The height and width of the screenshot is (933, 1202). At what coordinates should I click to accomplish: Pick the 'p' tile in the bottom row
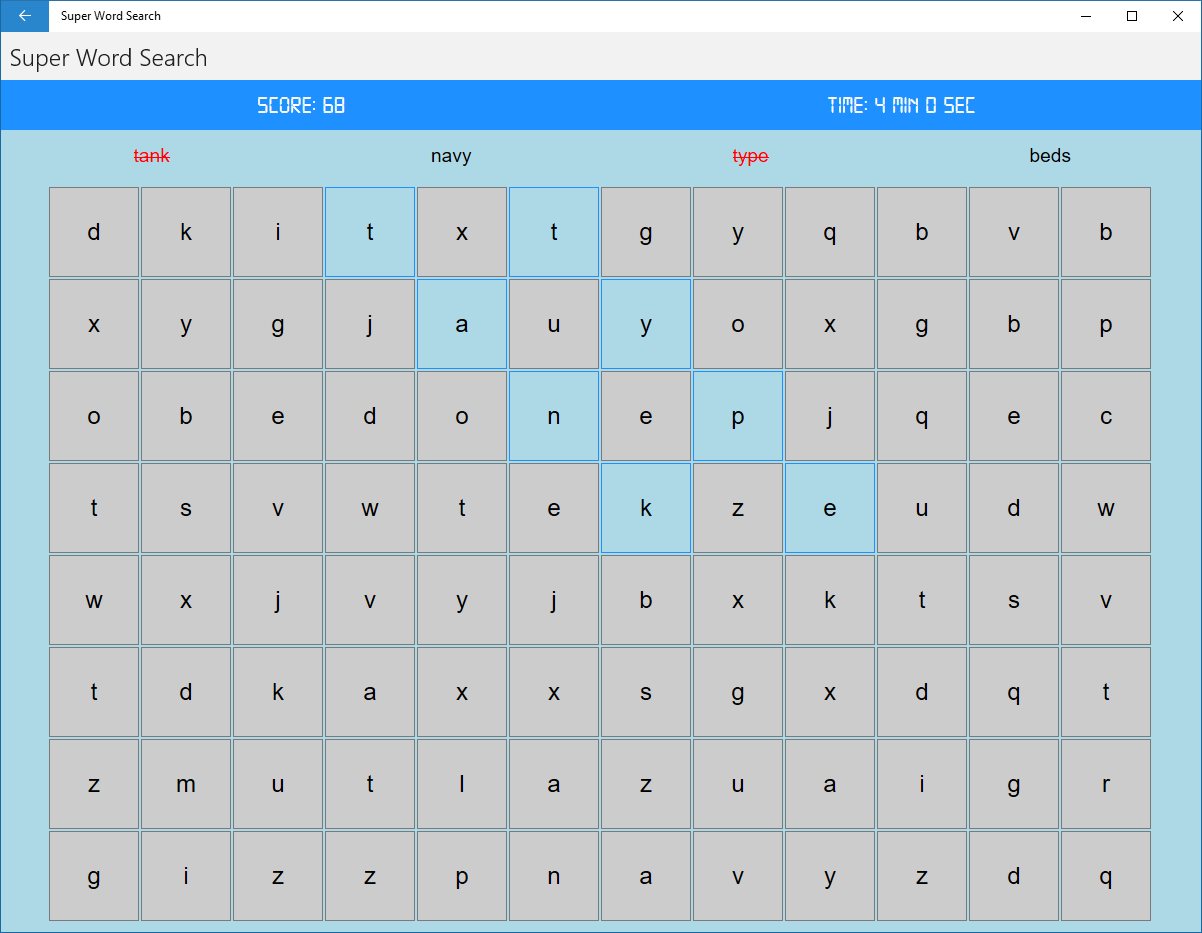462,876
